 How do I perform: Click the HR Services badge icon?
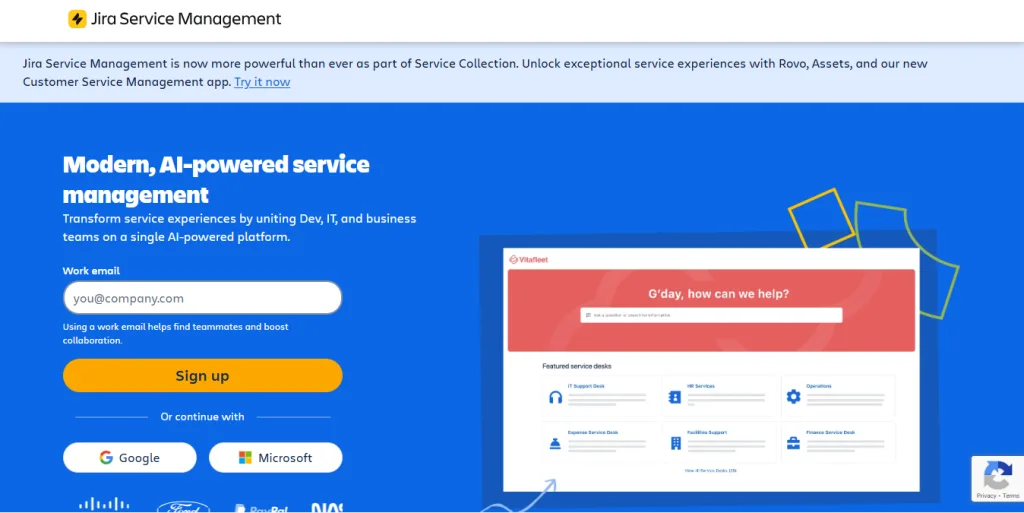pyautogui.click(x=675, y=397)
